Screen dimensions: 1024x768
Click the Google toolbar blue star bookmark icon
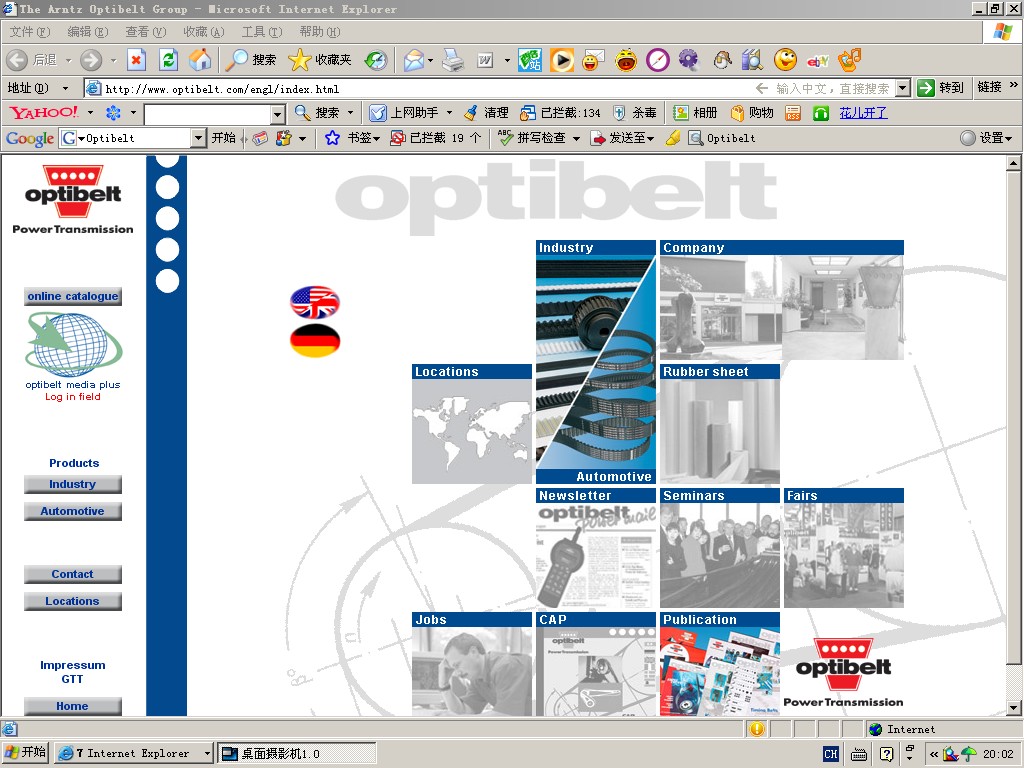[x=332, y=138]
